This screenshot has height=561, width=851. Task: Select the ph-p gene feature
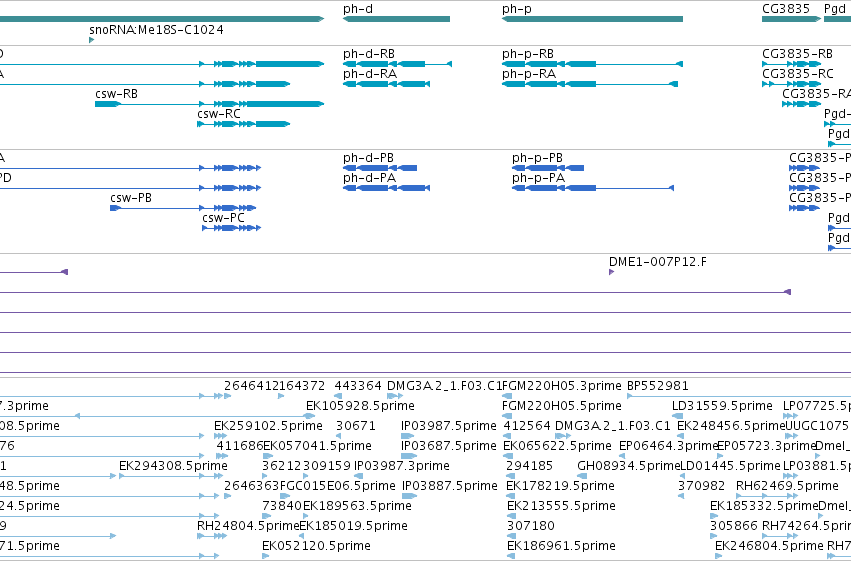click(x=592, y=19)
